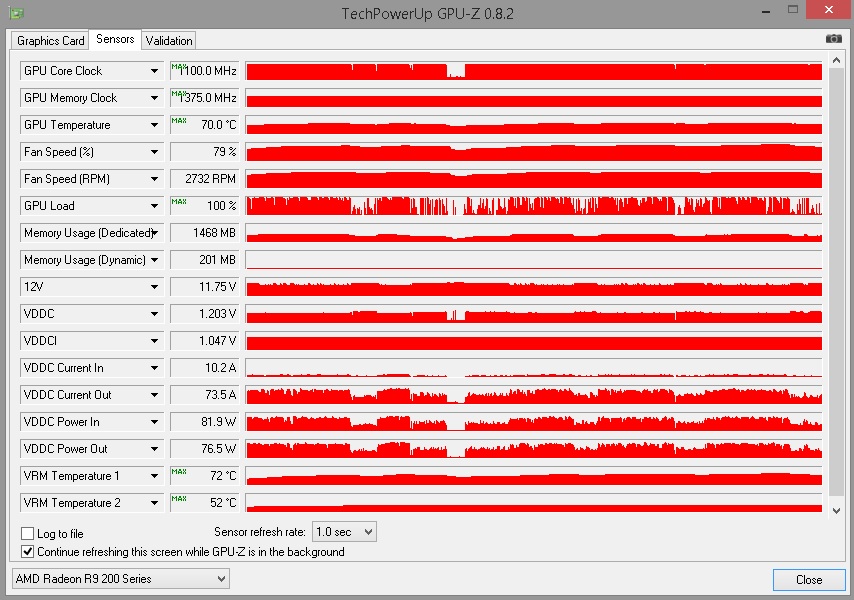Click the 72 °C VRM temperature value
This screenshot has width=854, height=600.
point(205,476)
